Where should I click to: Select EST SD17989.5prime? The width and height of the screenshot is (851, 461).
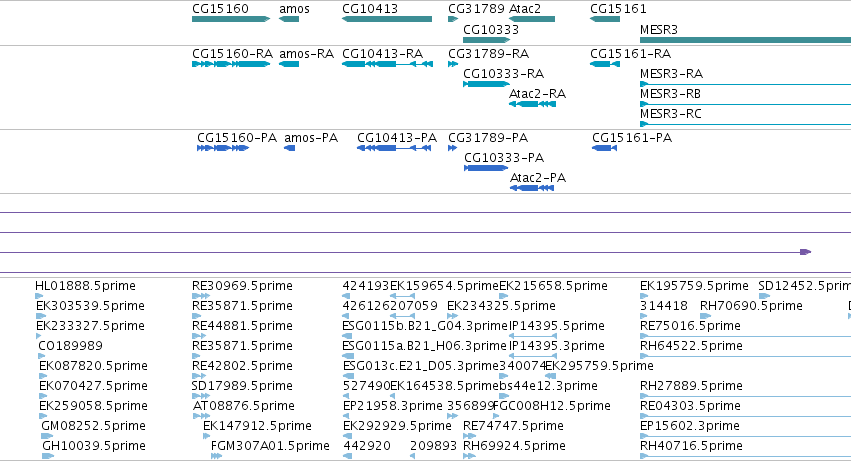(242, 387)
